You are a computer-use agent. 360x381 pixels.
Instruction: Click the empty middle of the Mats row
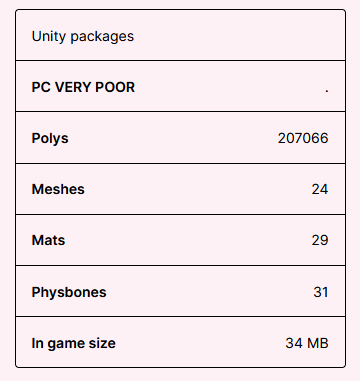point(187,240)
